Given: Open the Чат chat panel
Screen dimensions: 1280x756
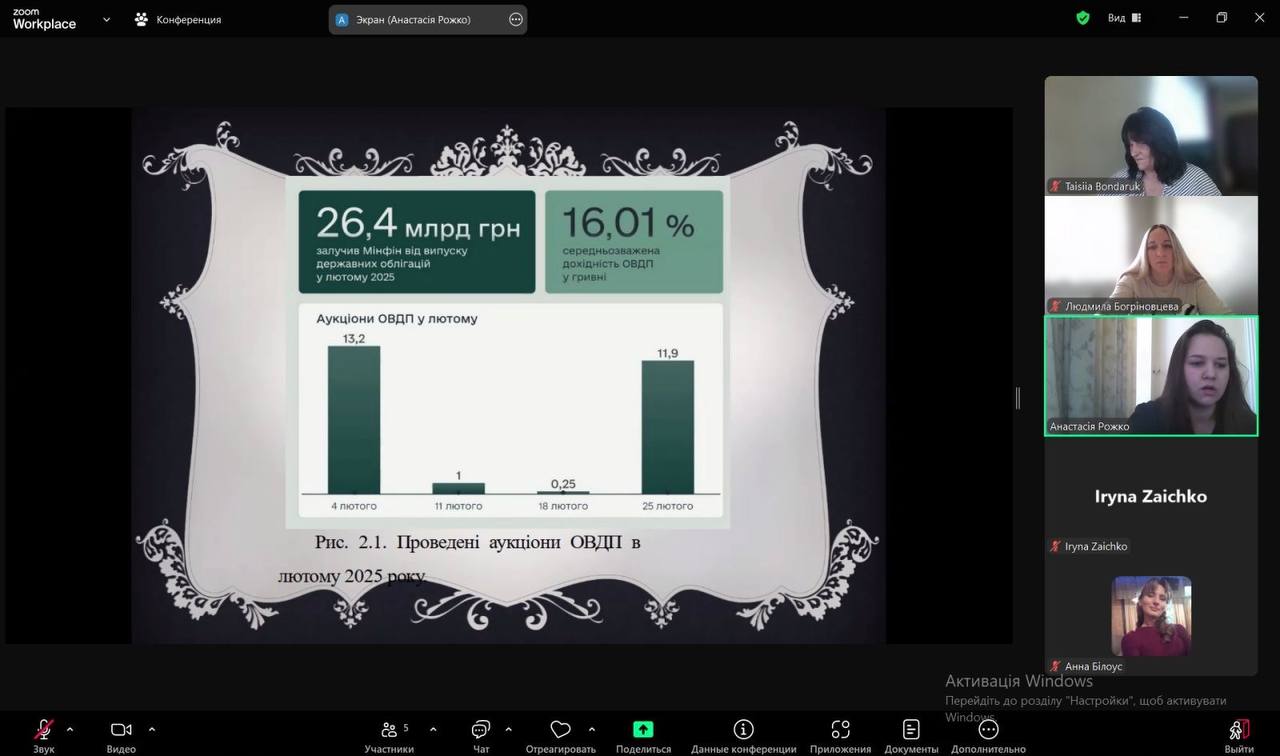Looking at the screenshot, I should [x=481, y=730].
